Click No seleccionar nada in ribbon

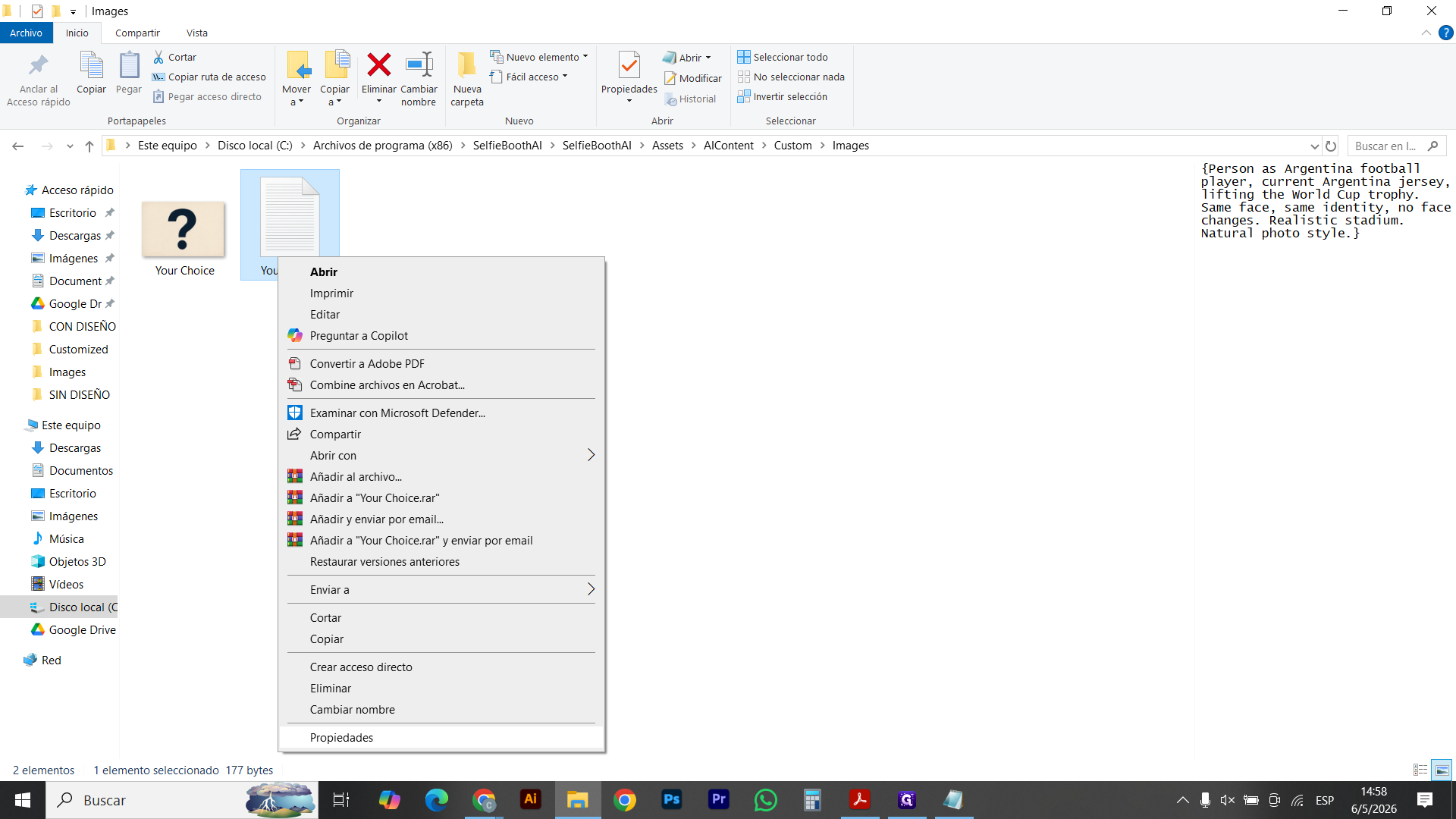pos(791,77)
